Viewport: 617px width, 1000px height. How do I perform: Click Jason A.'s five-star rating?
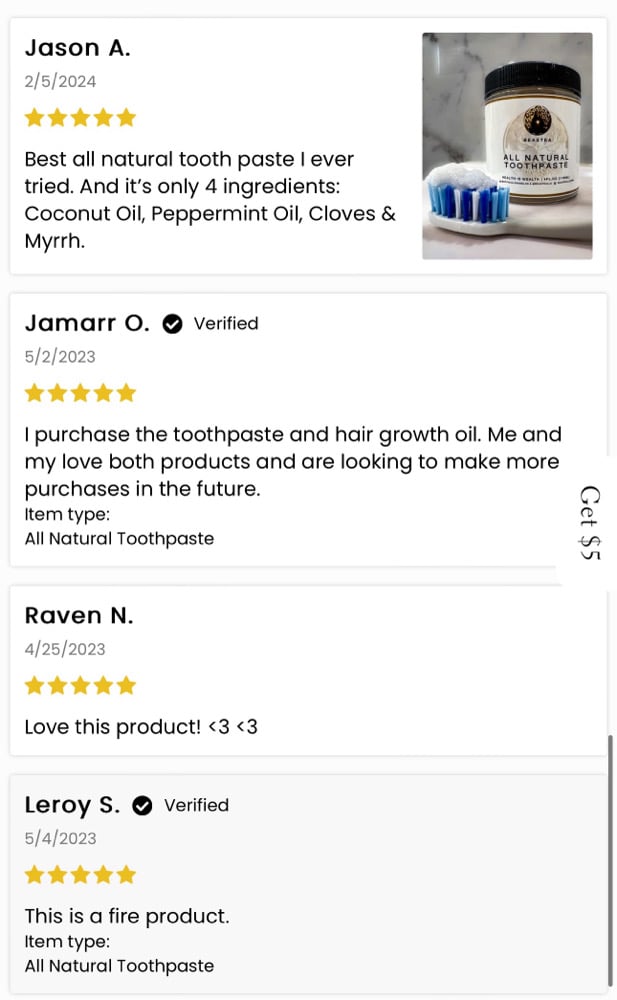pyautogui.click(x=80, y=118)
